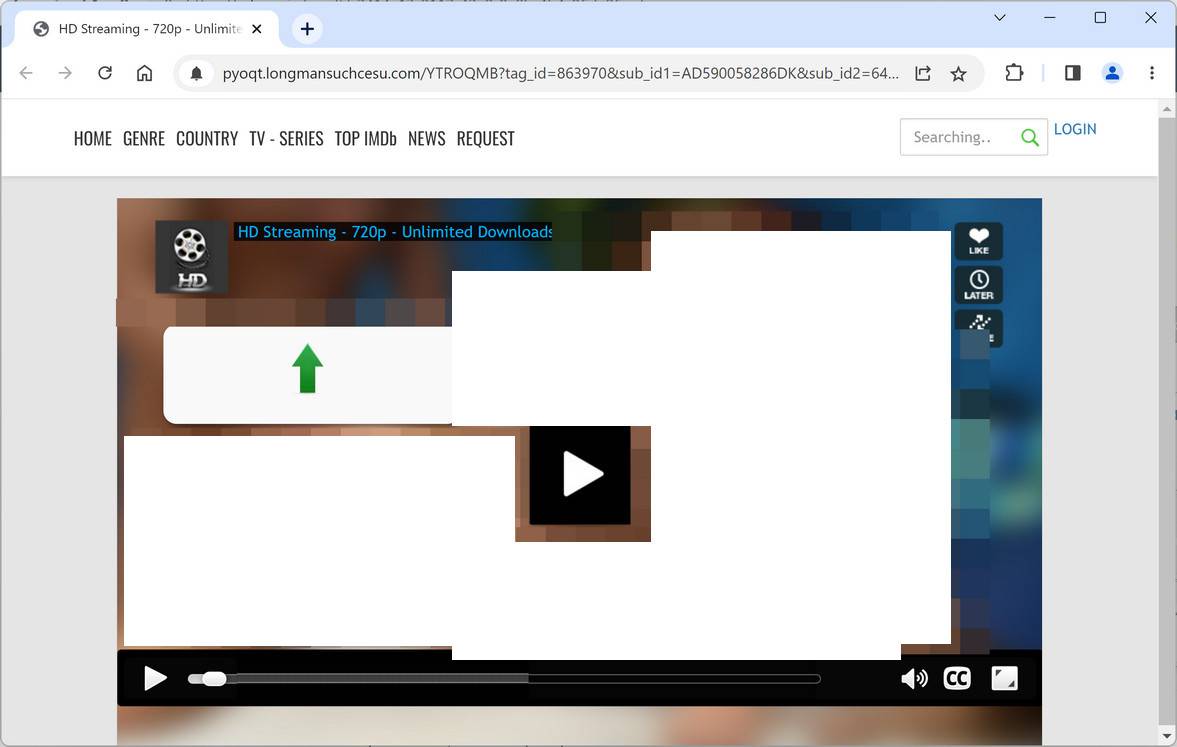
Task: Click the clock LATER icon
Action: click(978, 284)
